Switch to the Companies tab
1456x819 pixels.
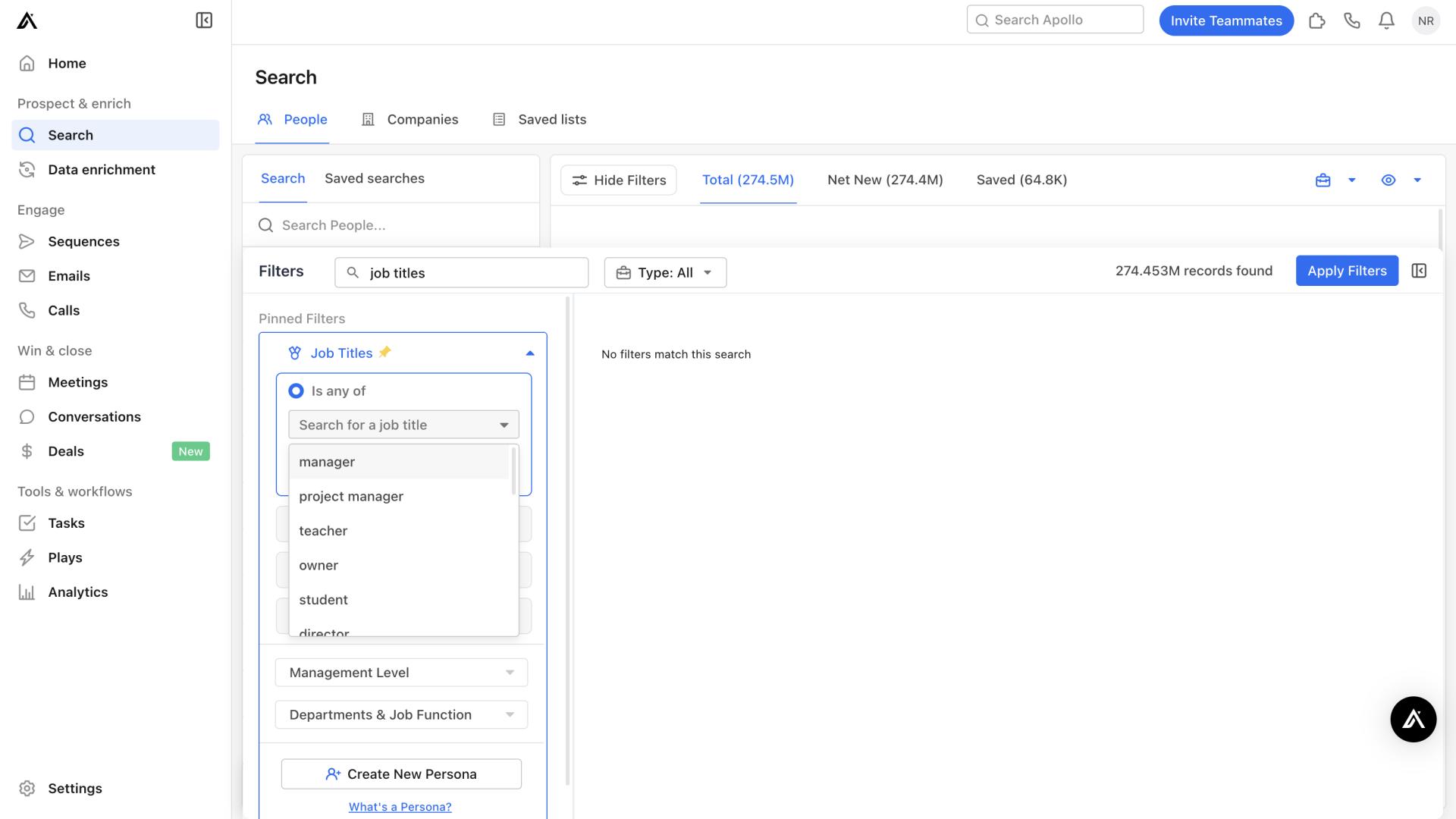(x=410, y=120)
